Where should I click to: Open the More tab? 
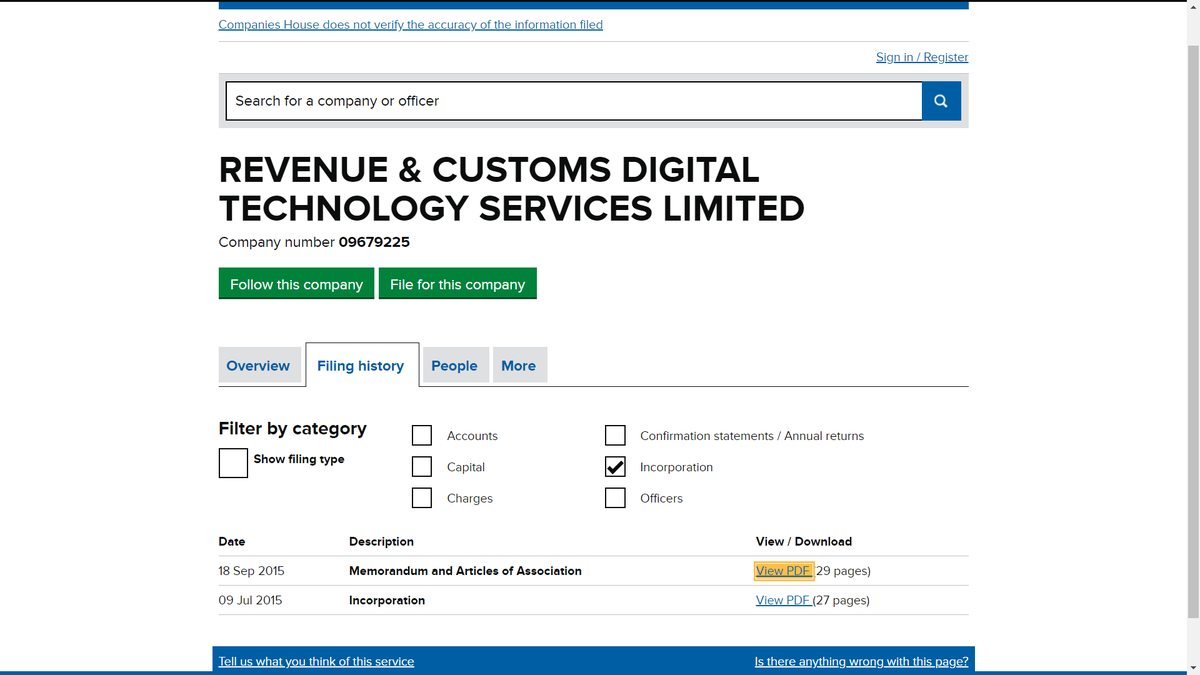point(518,366)
